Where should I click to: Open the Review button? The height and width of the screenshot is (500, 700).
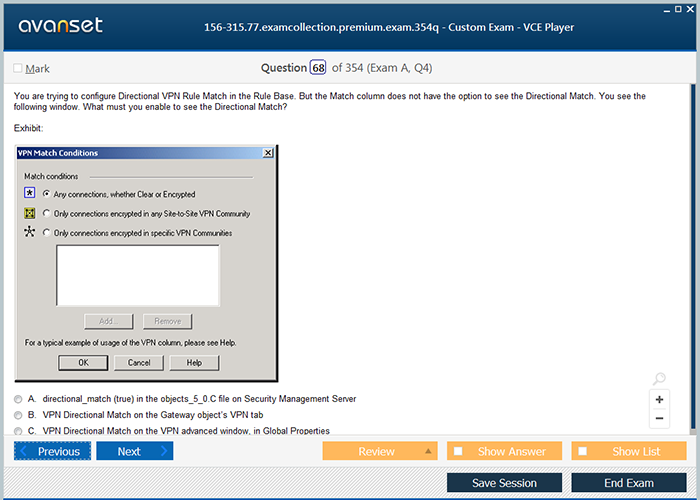(380, 451)
